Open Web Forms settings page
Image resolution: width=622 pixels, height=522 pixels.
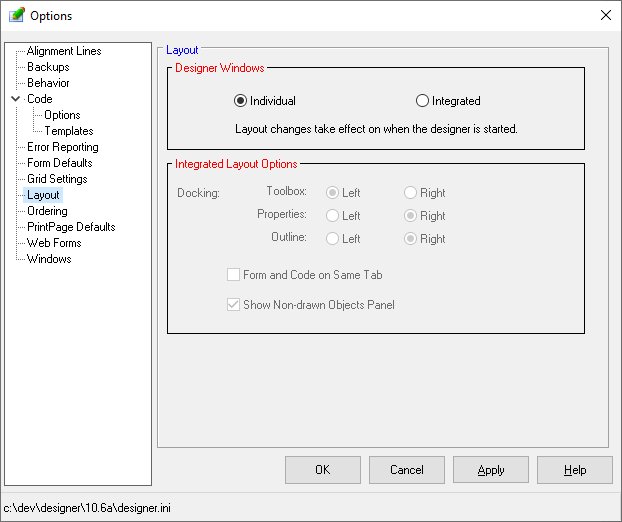tap(54, 243)
